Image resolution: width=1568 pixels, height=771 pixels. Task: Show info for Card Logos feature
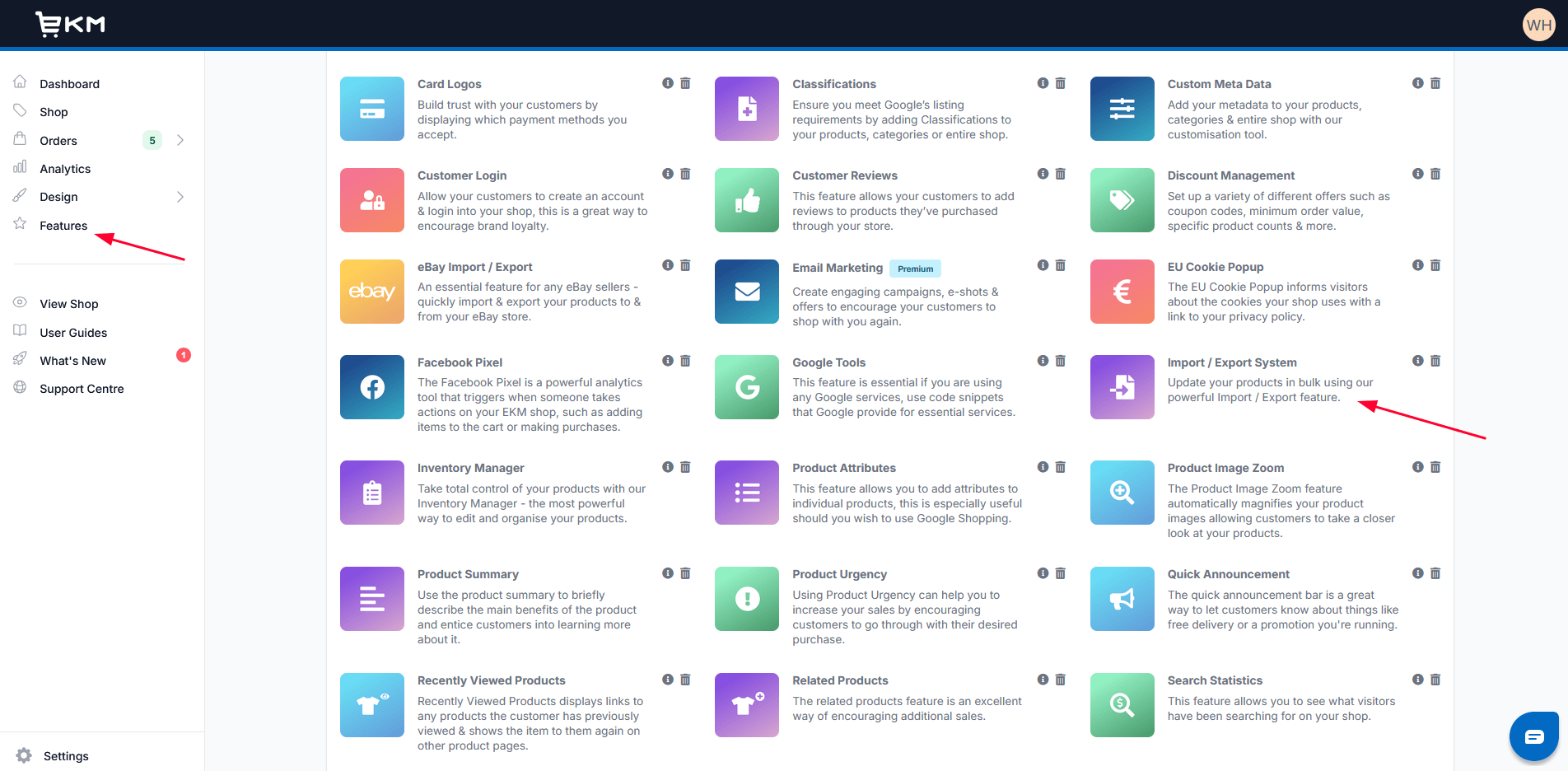[668, 83]
